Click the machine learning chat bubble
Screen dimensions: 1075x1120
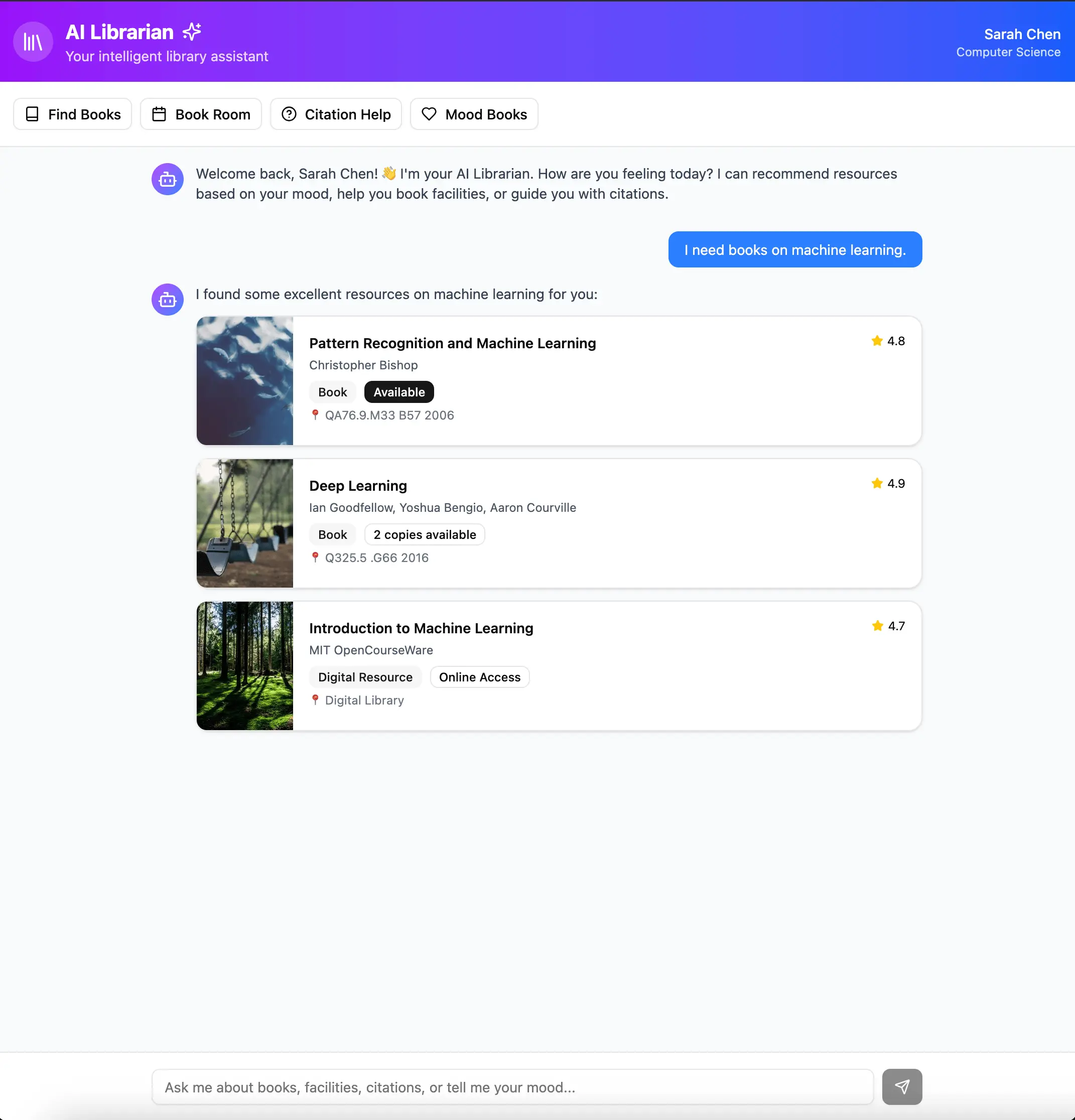pos(794,249)
